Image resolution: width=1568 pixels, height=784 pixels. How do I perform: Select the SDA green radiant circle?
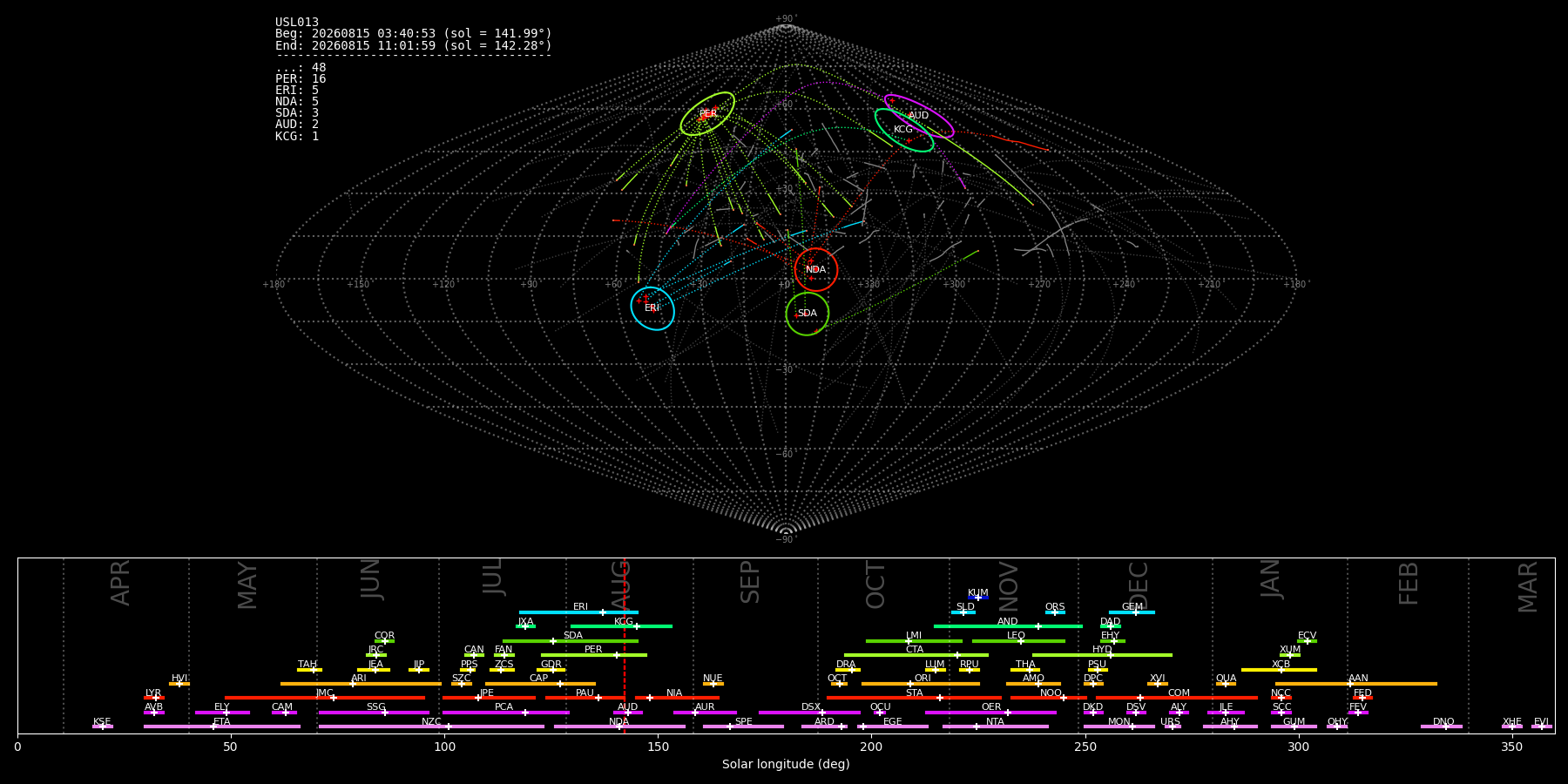coord(808,314)
